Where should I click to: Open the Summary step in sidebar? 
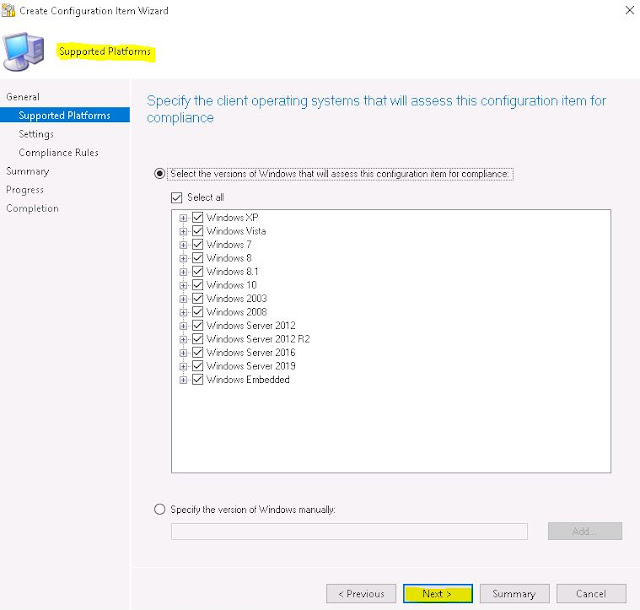pyautogui.click(x=27, y=171)
